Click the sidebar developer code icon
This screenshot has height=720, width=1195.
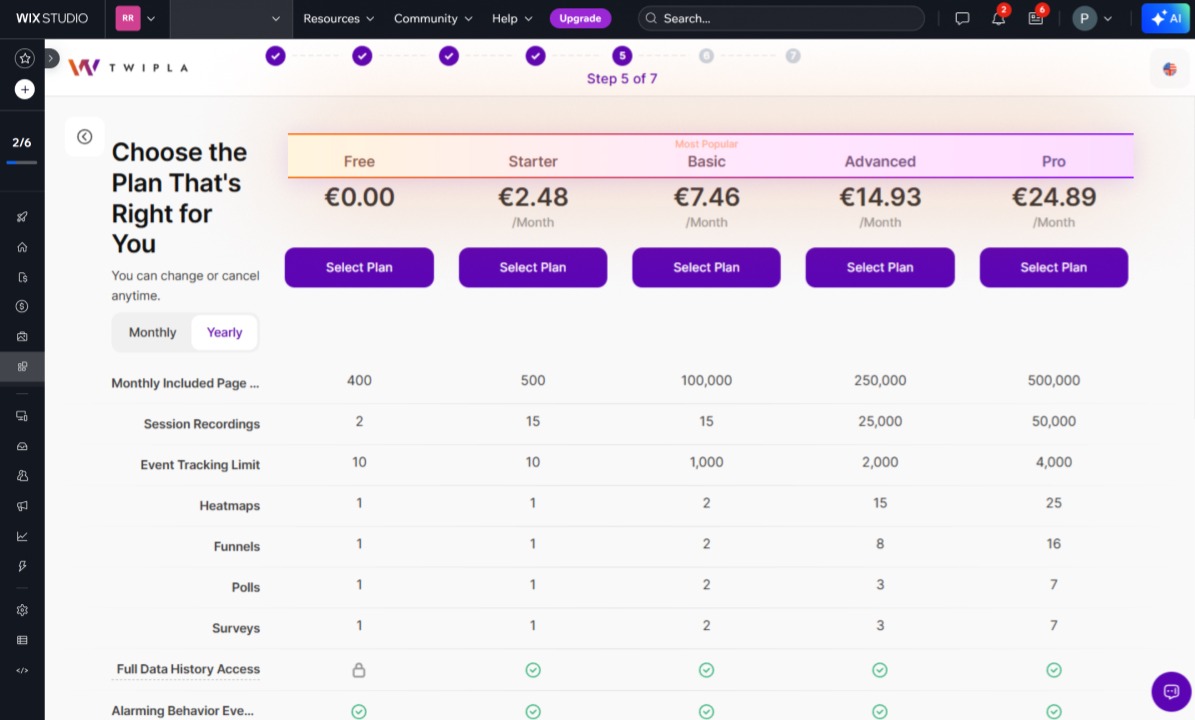coord(22,670)
